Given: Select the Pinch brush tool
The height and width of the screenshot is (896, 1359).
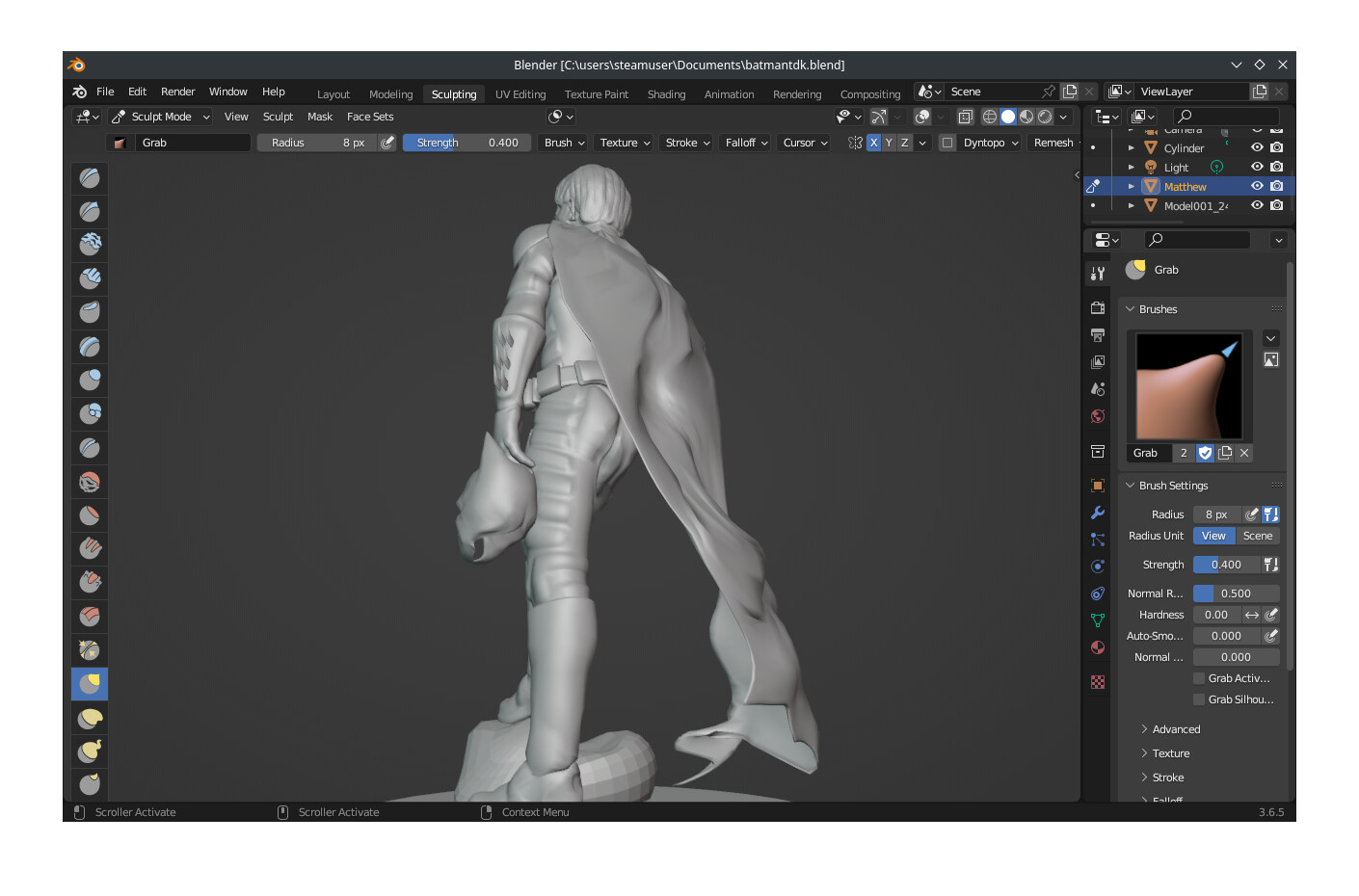Looking at the screenshot, I should click(90, 649).
